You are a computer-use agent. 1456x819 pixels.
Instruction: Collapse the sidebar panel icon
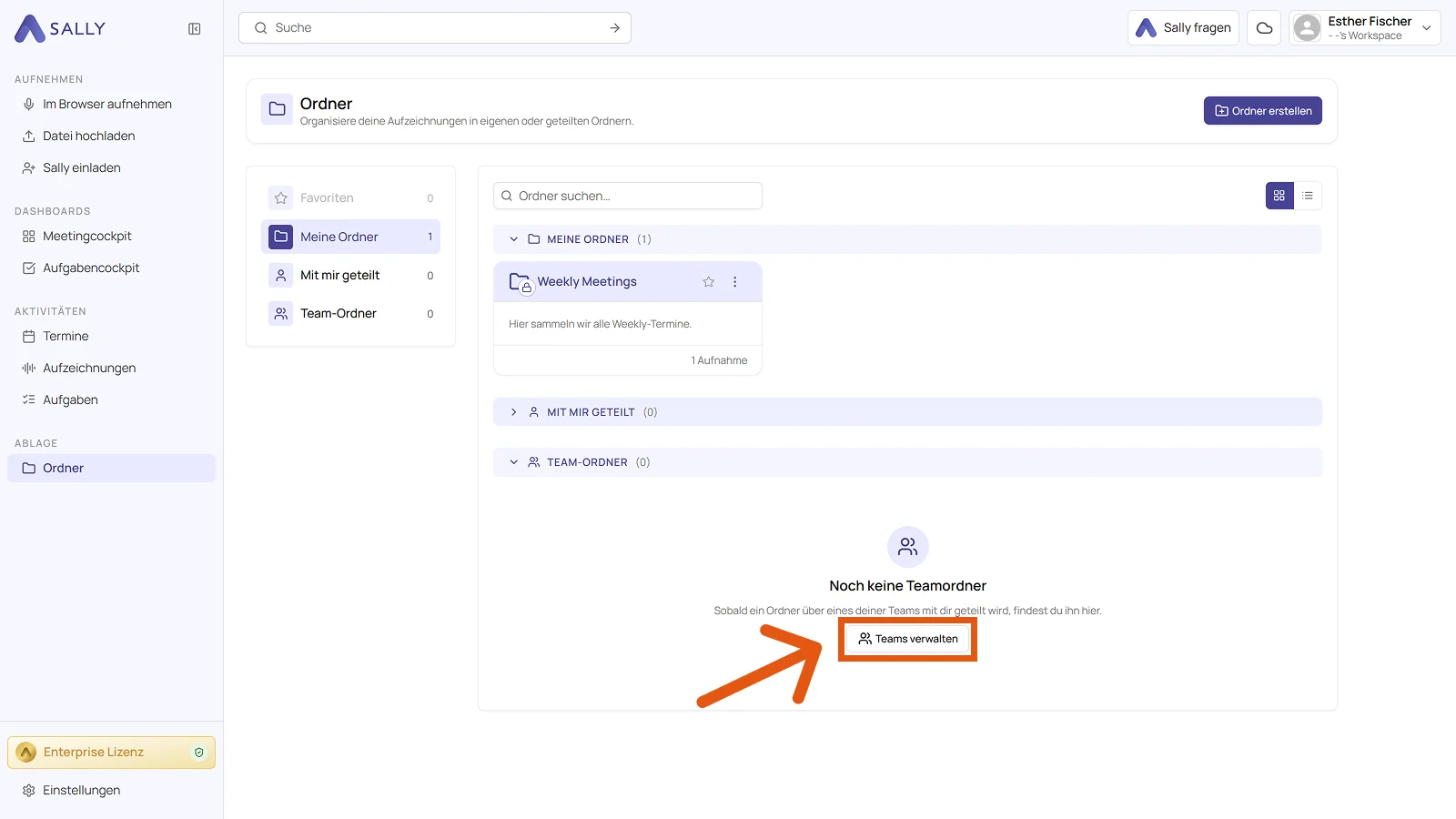[x=195, y=29]
